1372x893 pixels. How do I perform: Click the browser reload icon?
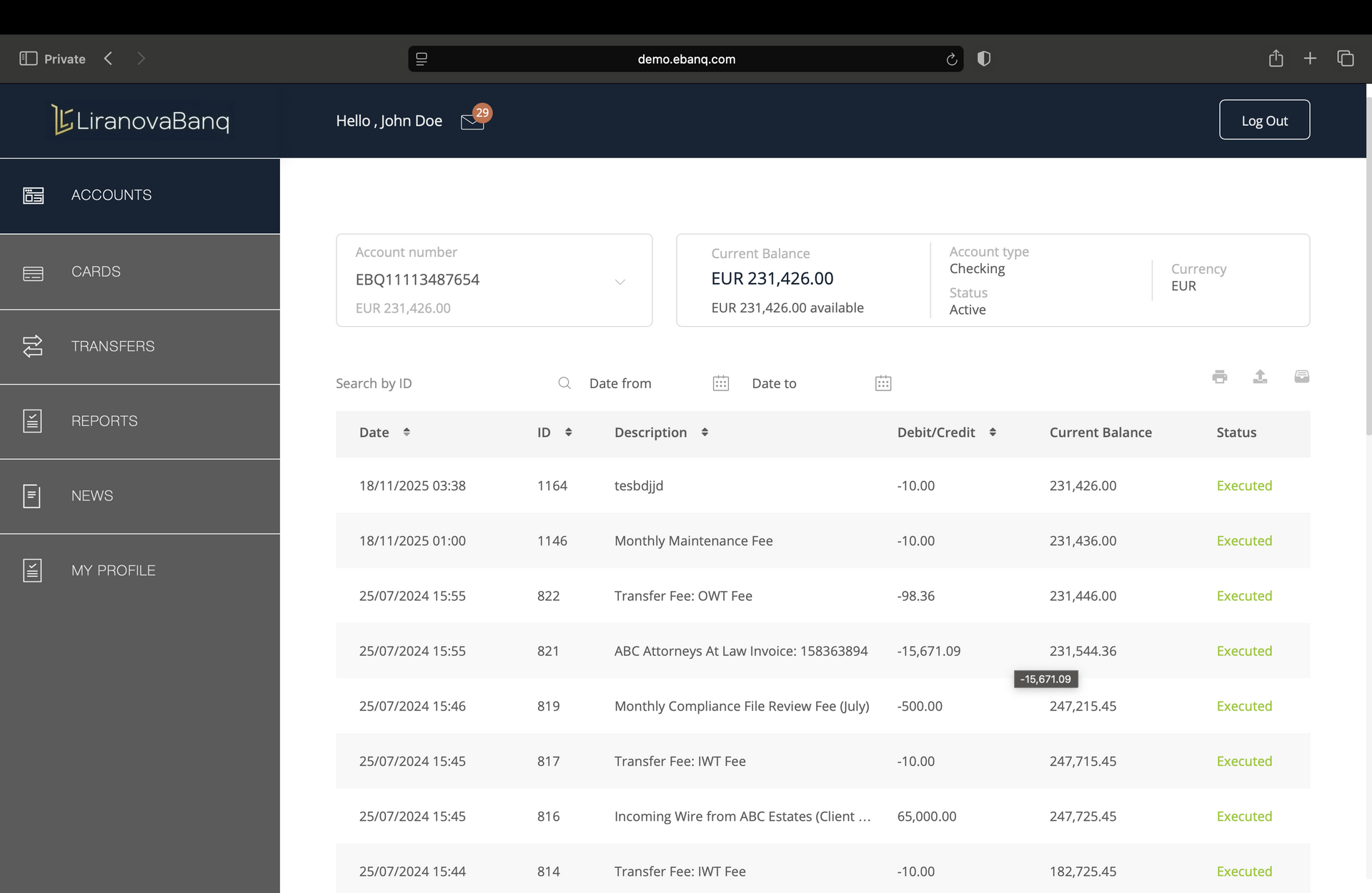coord(951,59)
